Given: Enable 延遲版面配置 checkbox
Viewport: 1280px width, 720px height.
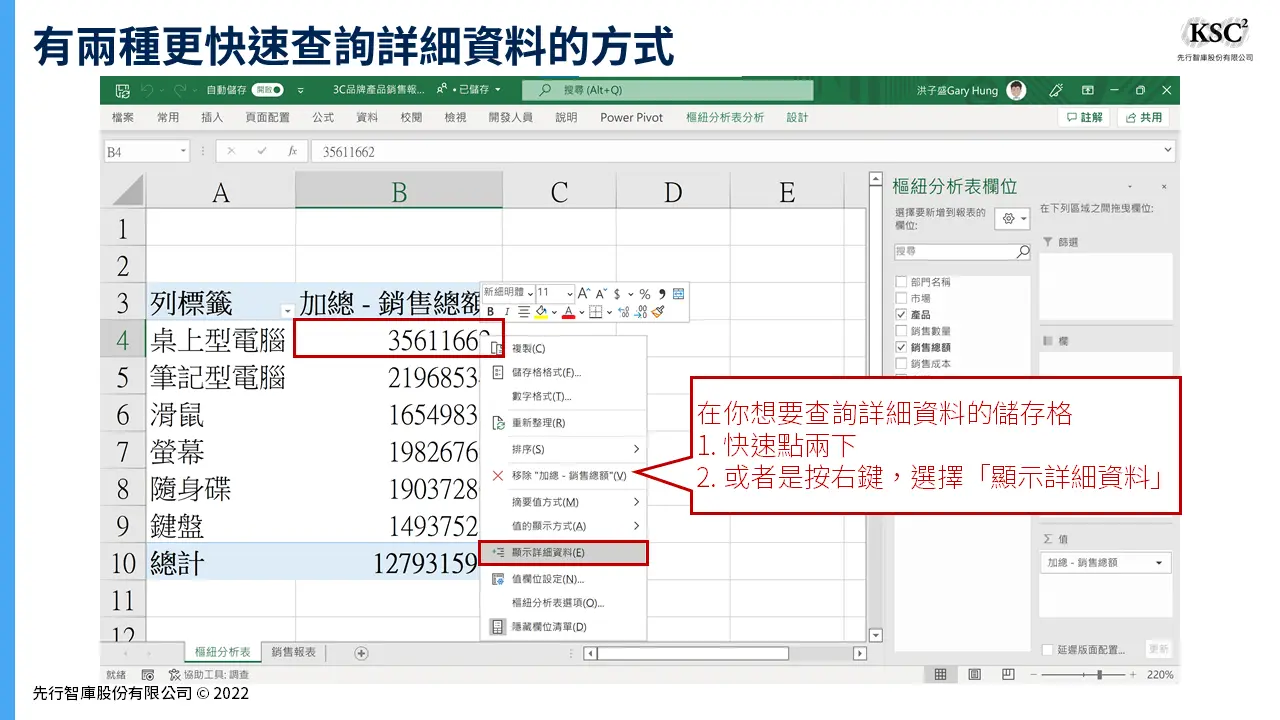Looking at the screenshot, I should pos(1047,649).
